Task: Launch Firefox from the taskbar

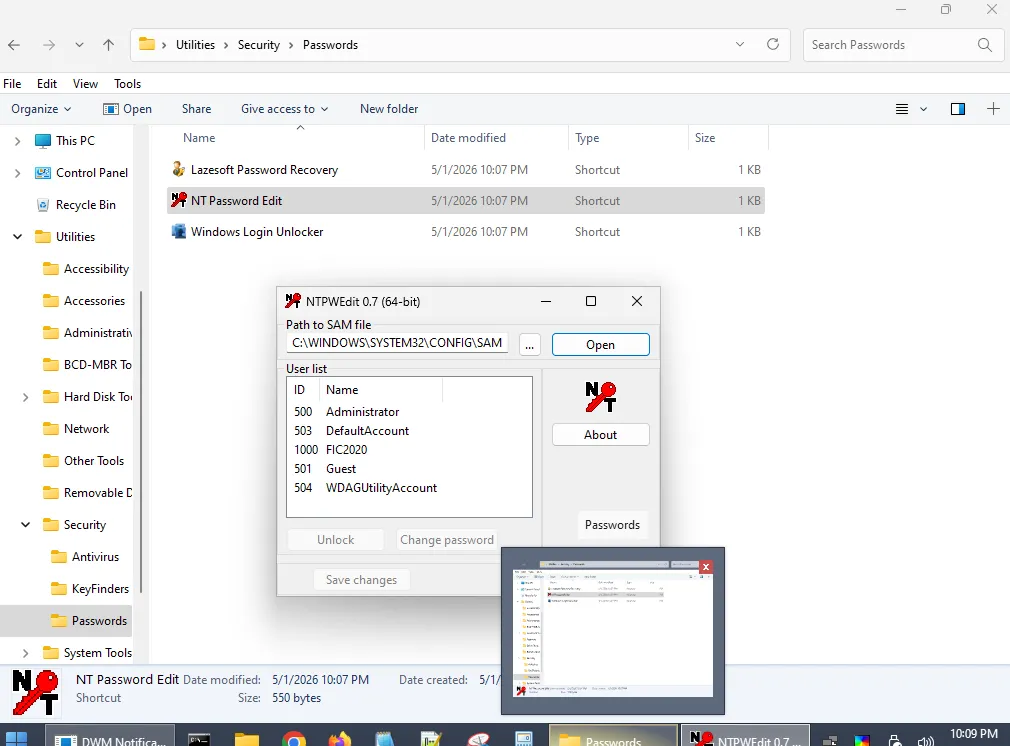Action: pos(339,739)
